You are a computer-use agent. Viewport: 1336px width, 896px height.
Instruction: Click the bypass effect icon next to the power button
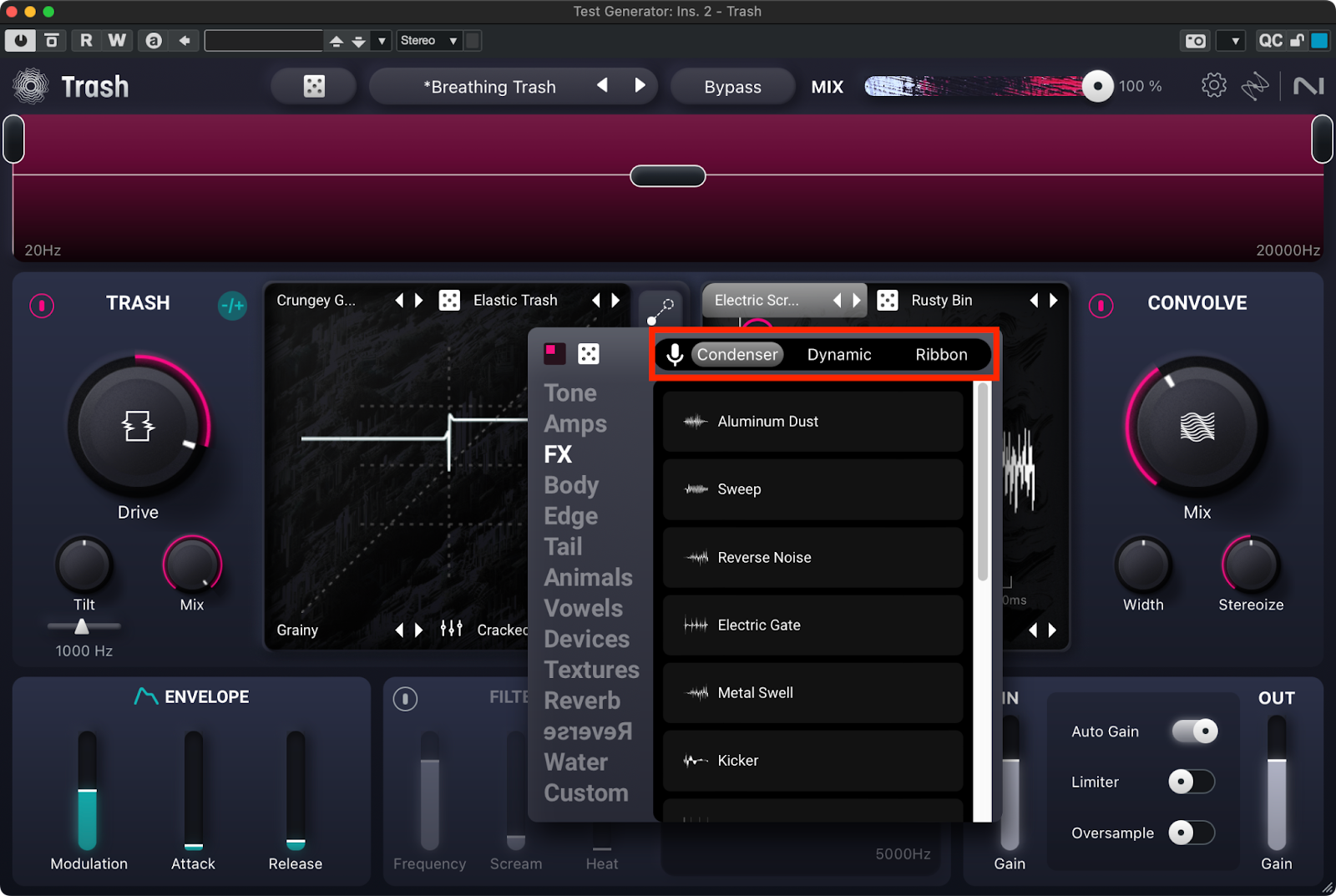tap(52, 40)
